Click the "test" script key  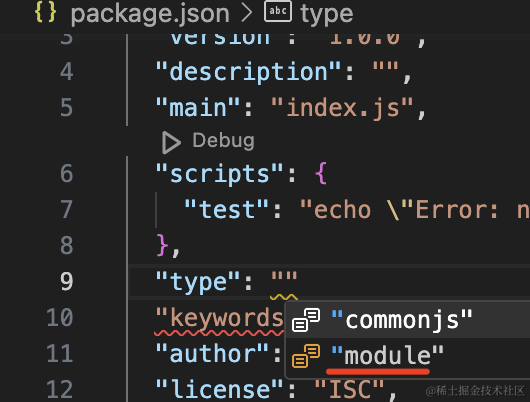[x=226, y=210]
